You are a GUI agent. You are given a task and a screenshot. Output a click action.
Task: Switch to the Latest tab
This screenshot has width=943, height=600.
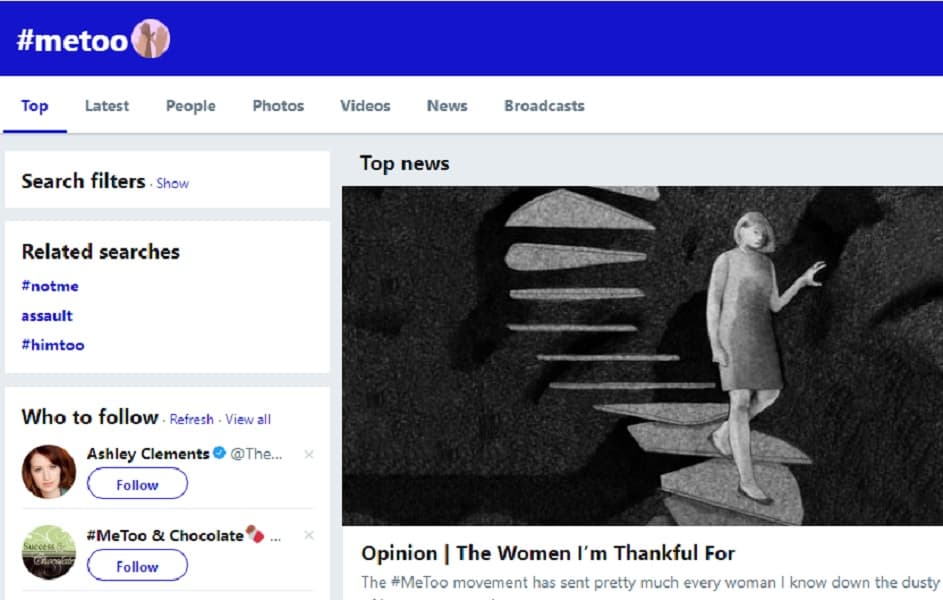point(106,106)
